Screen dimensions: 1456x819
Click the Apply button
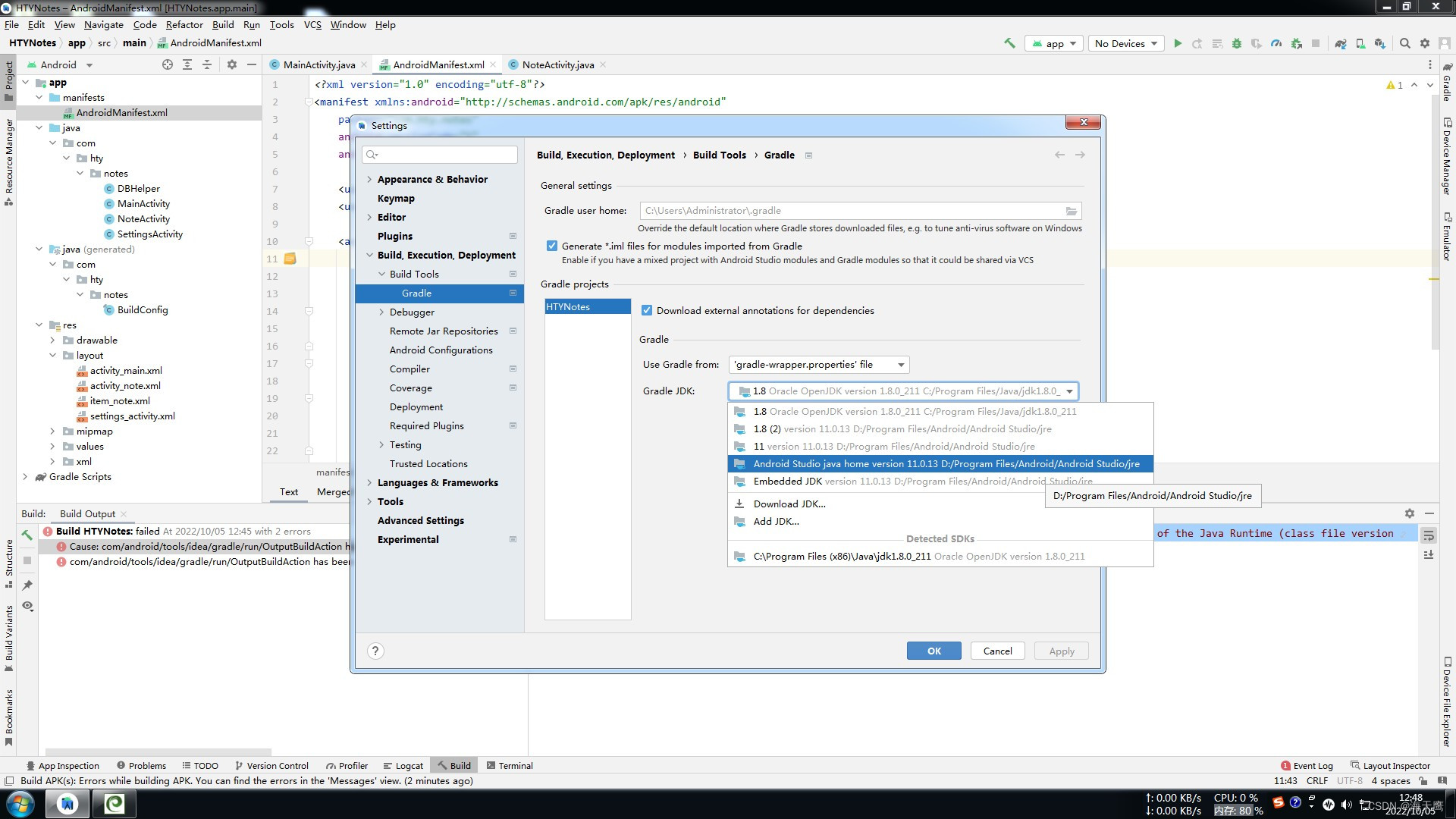1062,651
